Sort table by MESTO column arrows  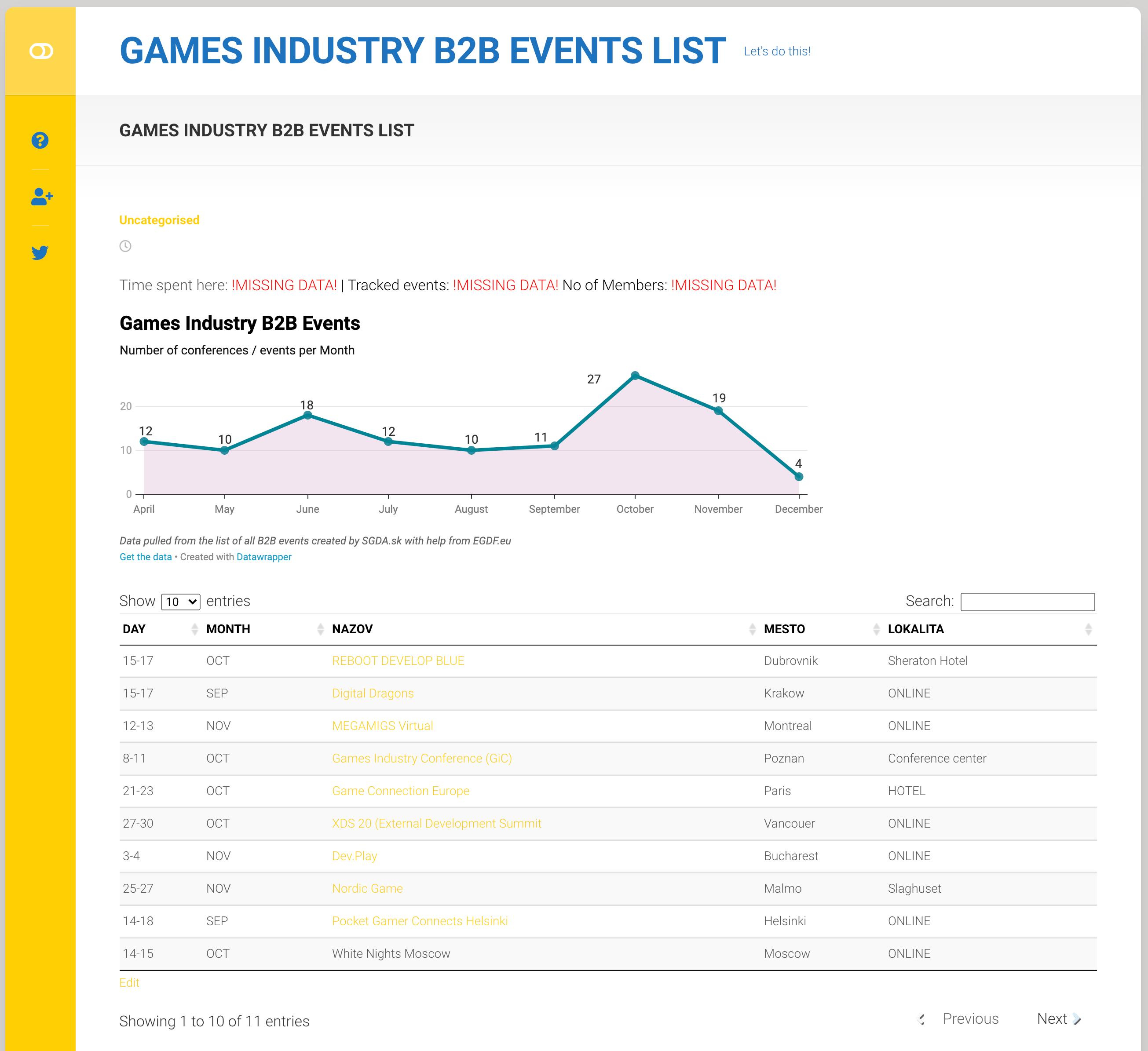tap(876, 629)
